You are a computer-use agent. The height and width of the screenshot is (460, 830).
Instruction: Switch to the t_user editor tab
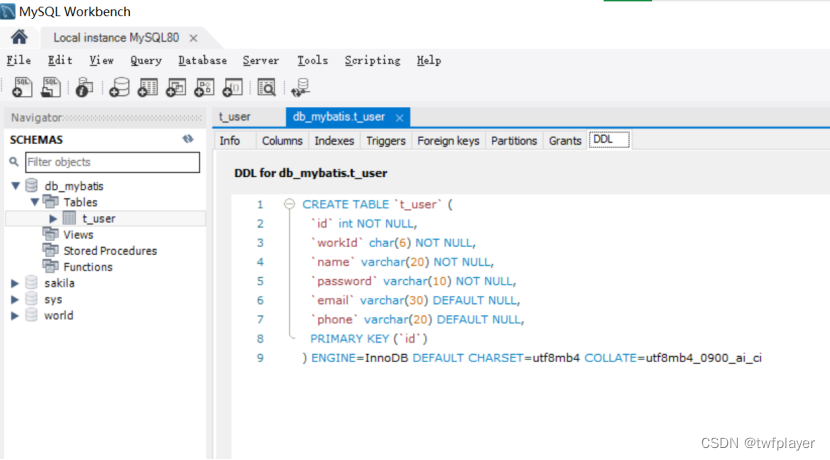235,117
